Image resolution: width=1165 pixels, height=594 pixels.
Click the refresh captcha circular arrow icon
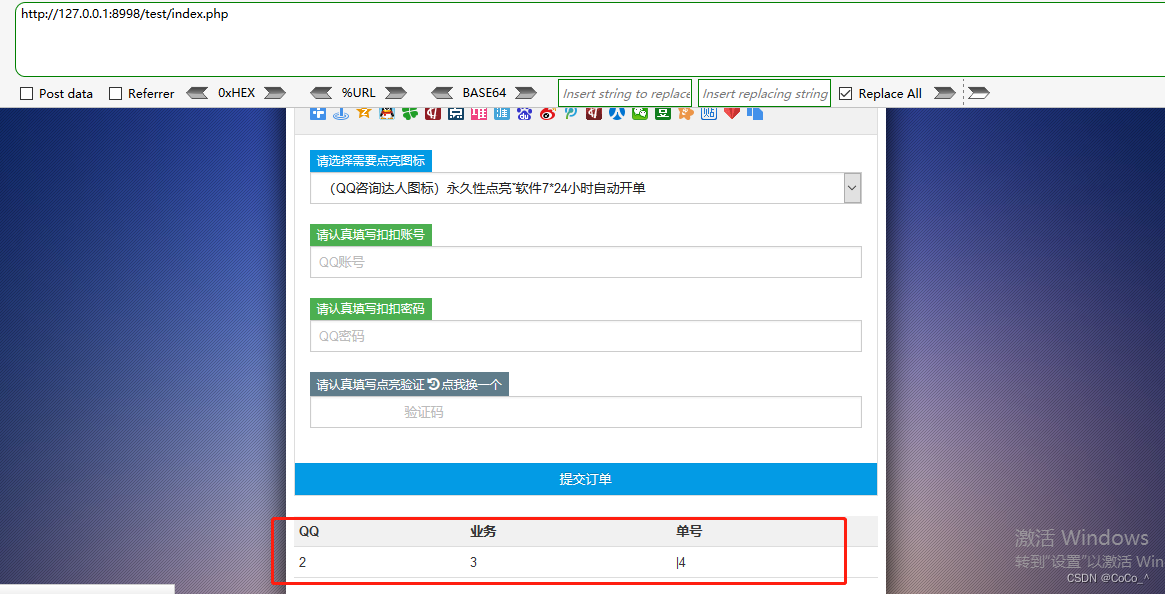click(433, 384)
